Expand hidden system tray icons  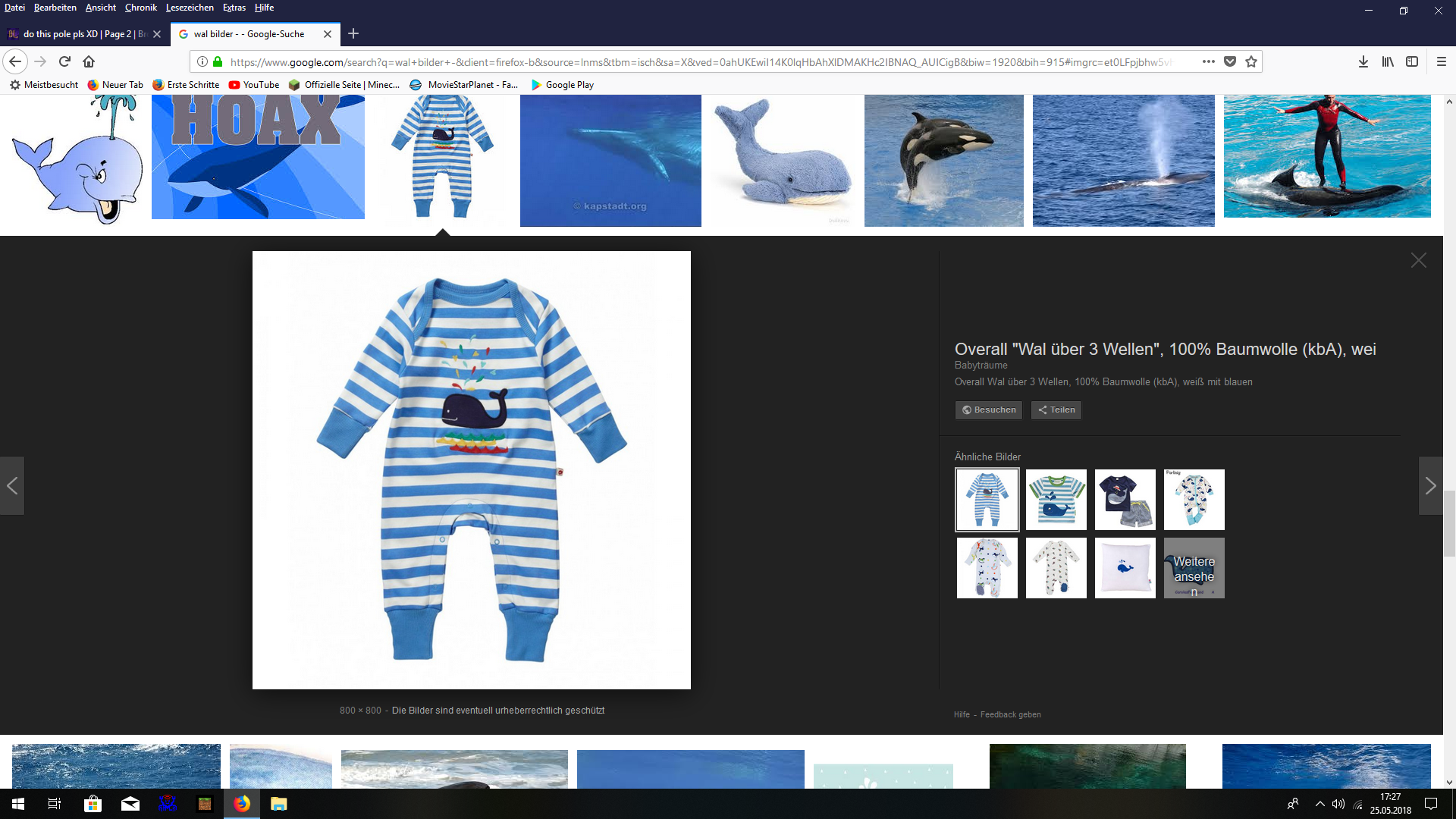tap(1319, 804)
